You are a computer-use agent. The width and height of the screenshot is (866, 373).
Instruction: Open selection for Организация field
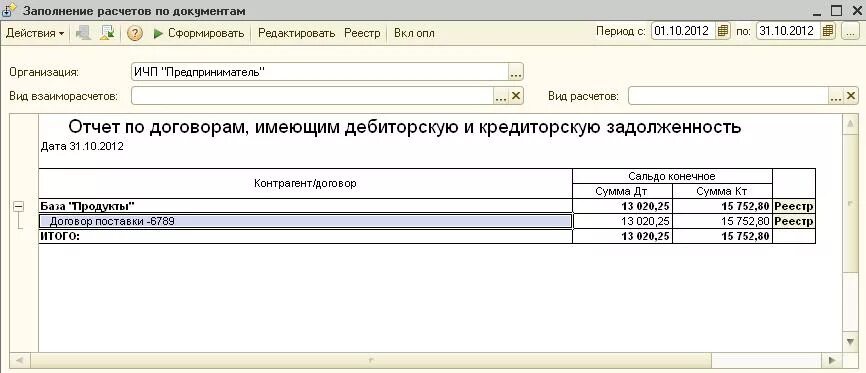pyautogui.click(x=515, y=72)
